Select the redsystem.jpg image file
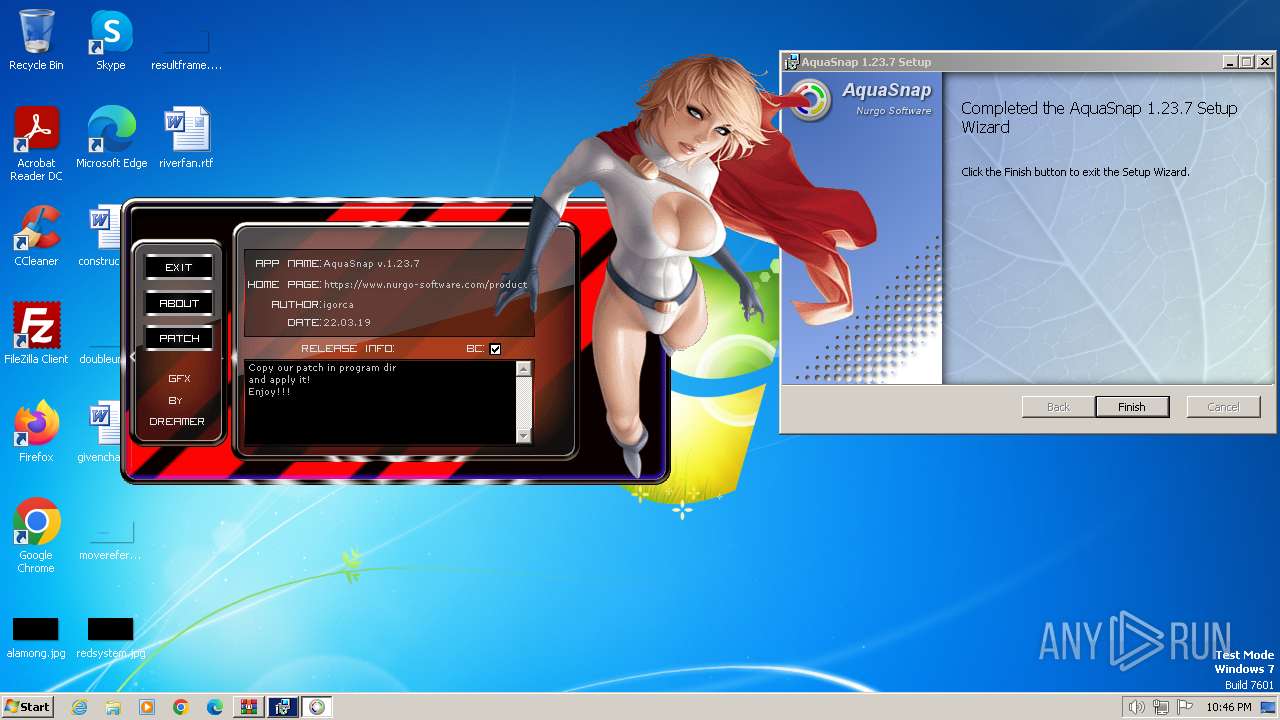Viewport: 1280px width, 720px height. [x=110, y=638]
